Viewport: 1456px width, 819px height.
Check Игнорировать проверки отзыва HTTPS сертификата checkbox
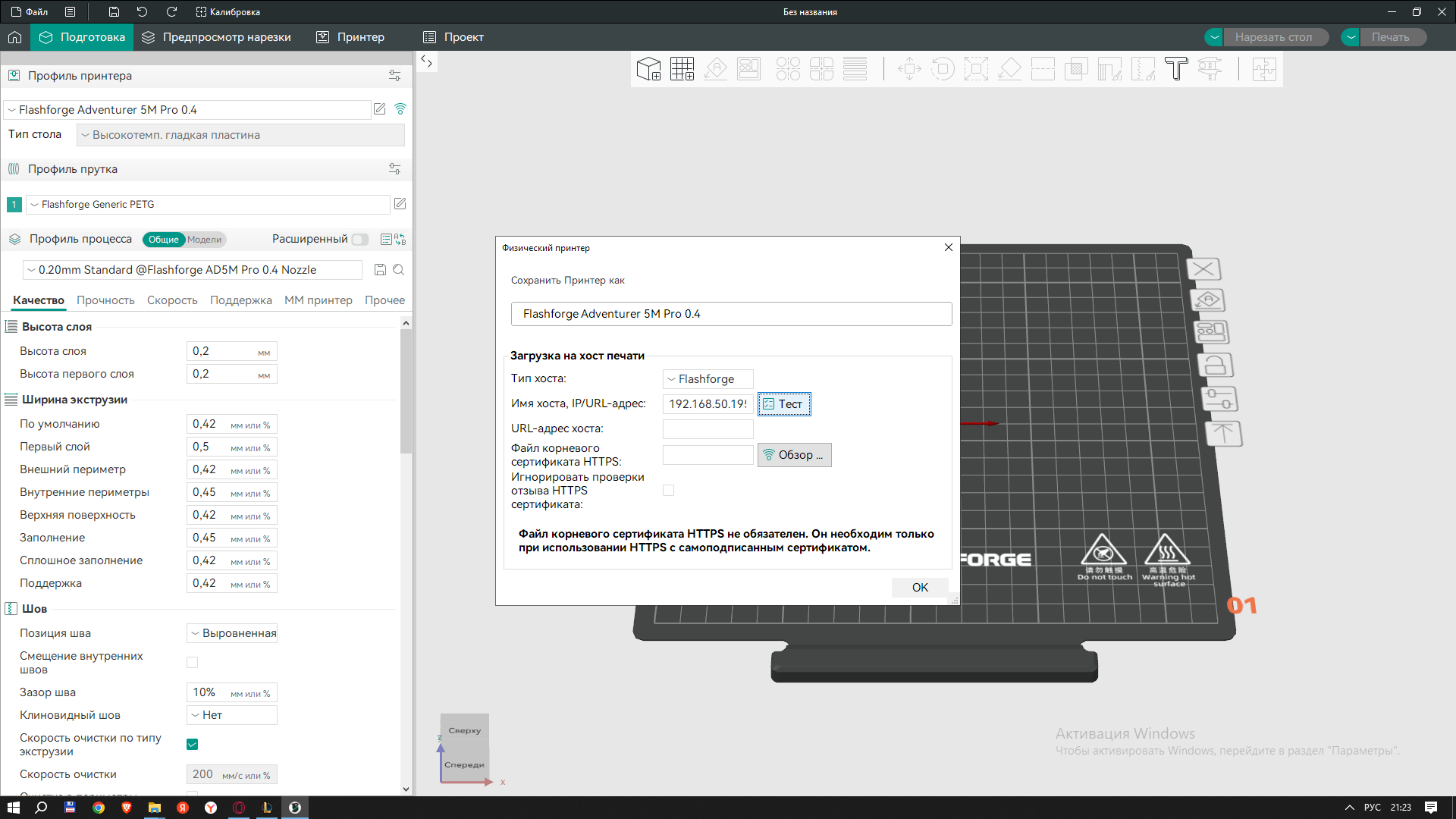668,491
